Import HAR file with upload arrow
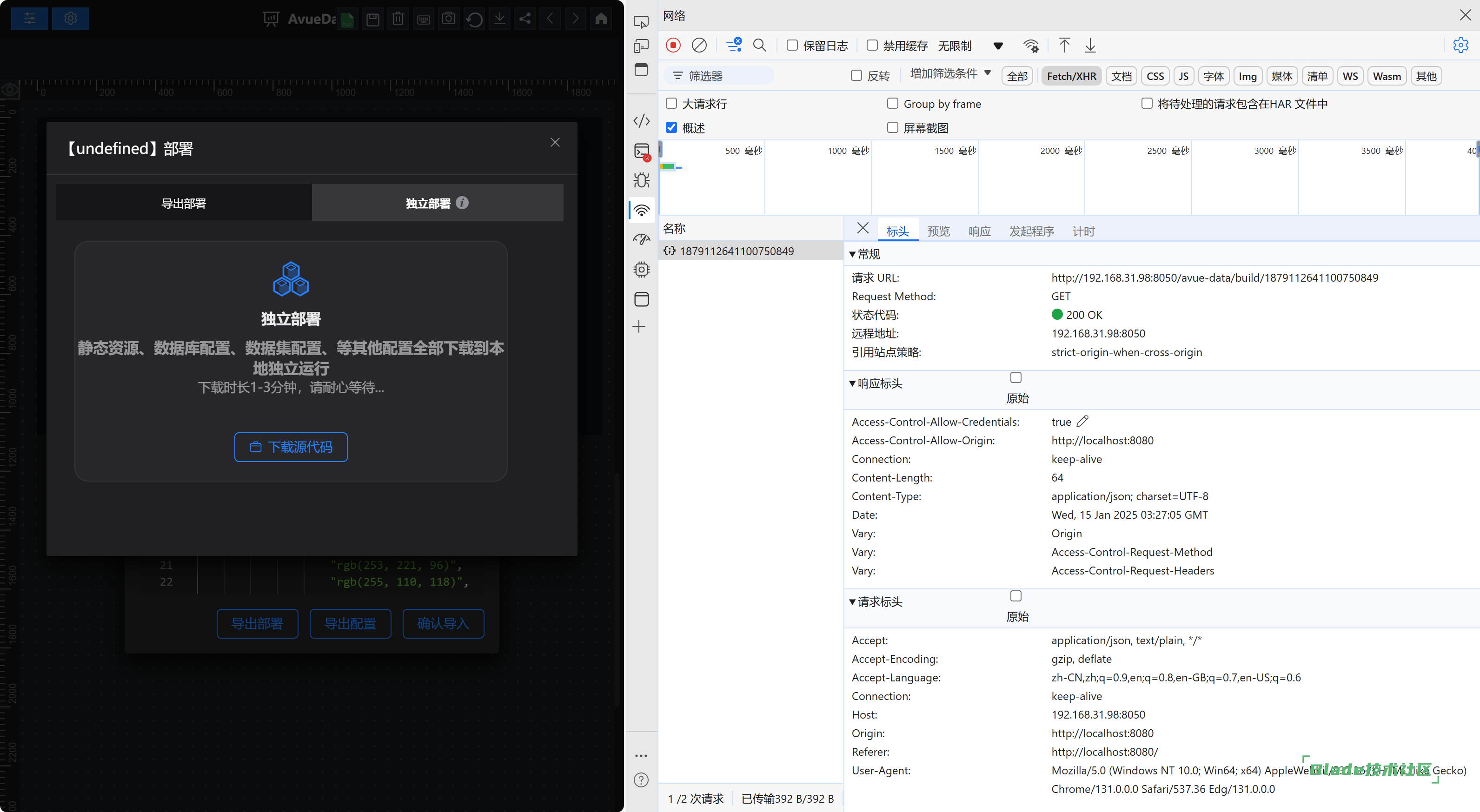The image size is (1480, 812). tap(1064, 46)
